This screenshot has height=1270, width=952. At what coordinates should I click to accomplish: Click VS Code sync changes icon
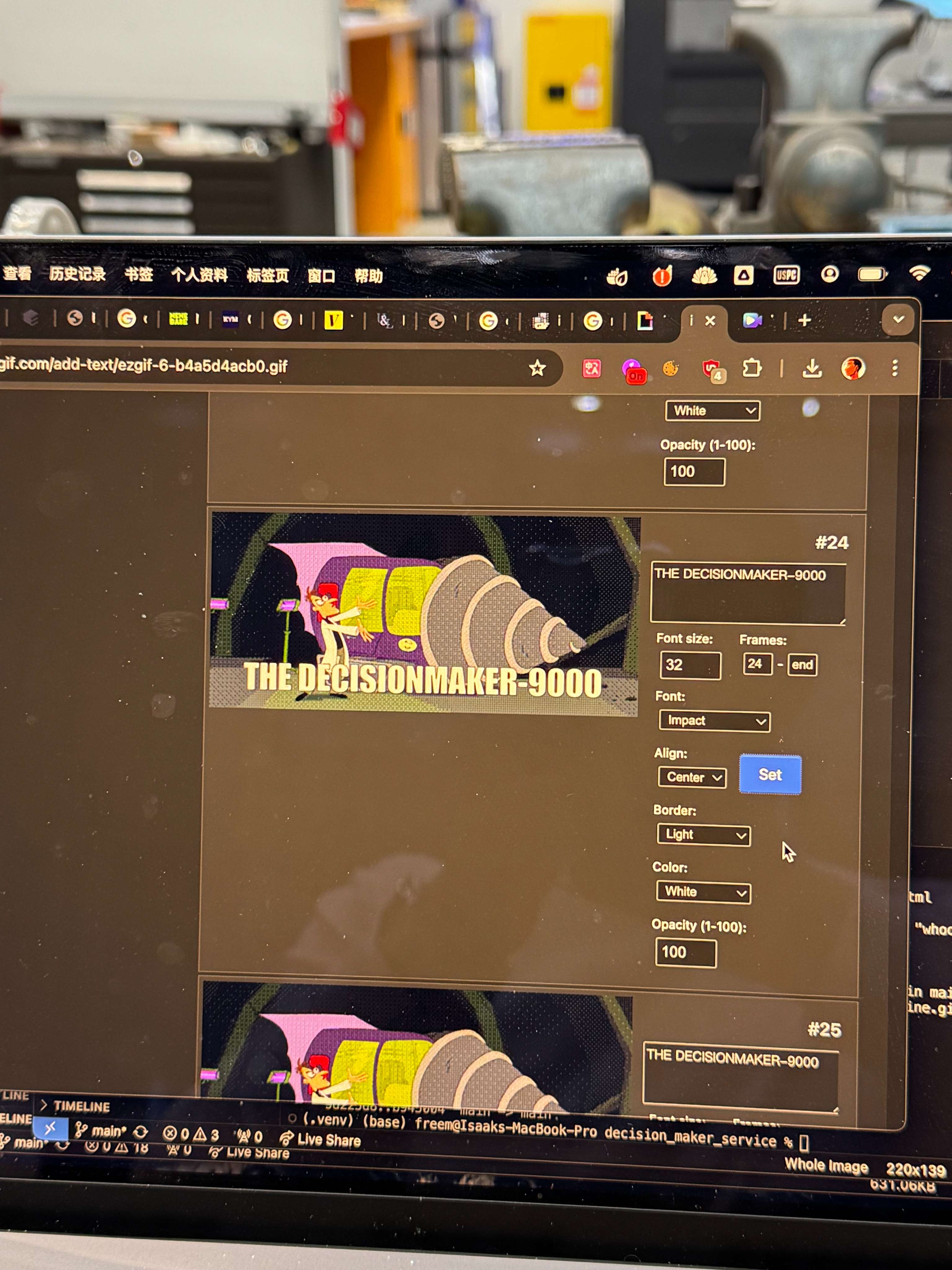click(x=141, y=1132)
